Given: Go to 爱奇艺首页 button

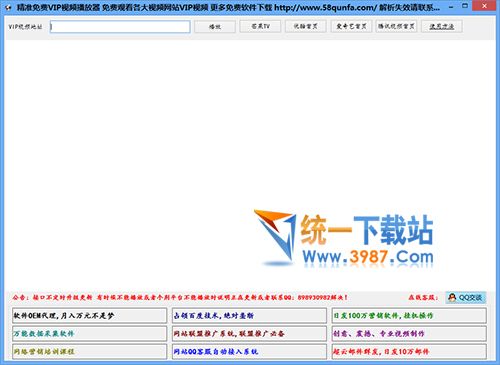Looking at the screenshot, I should click(x=351, y=26).
